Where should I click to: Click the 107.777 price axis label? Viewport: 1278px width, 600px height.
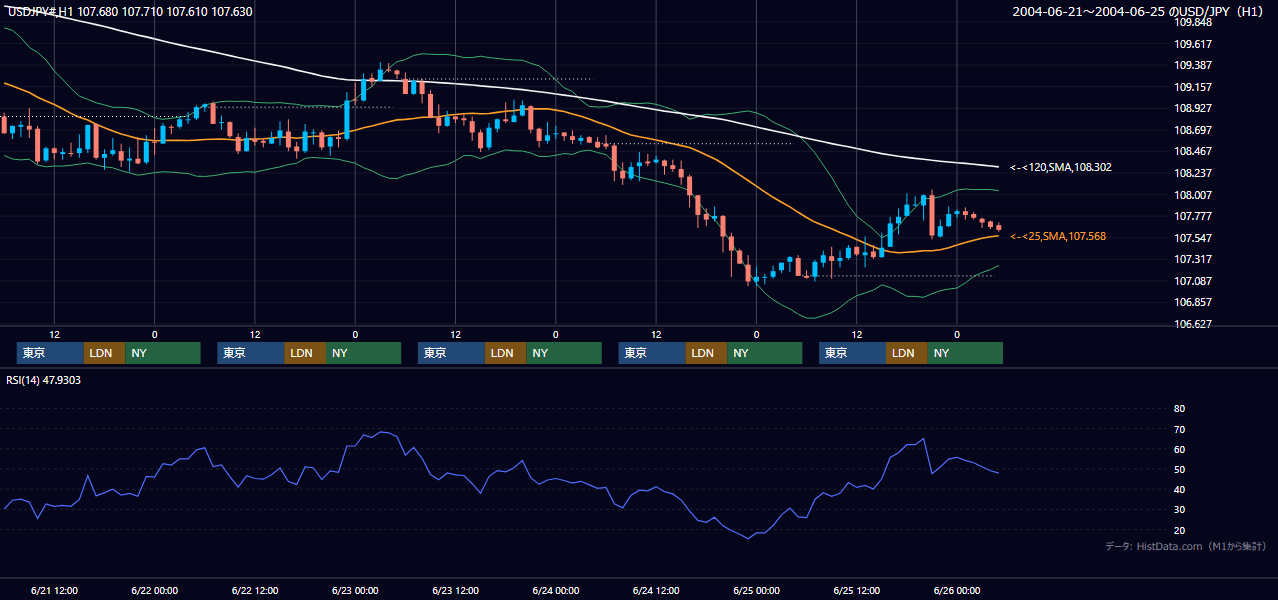tap(1193, 216)
